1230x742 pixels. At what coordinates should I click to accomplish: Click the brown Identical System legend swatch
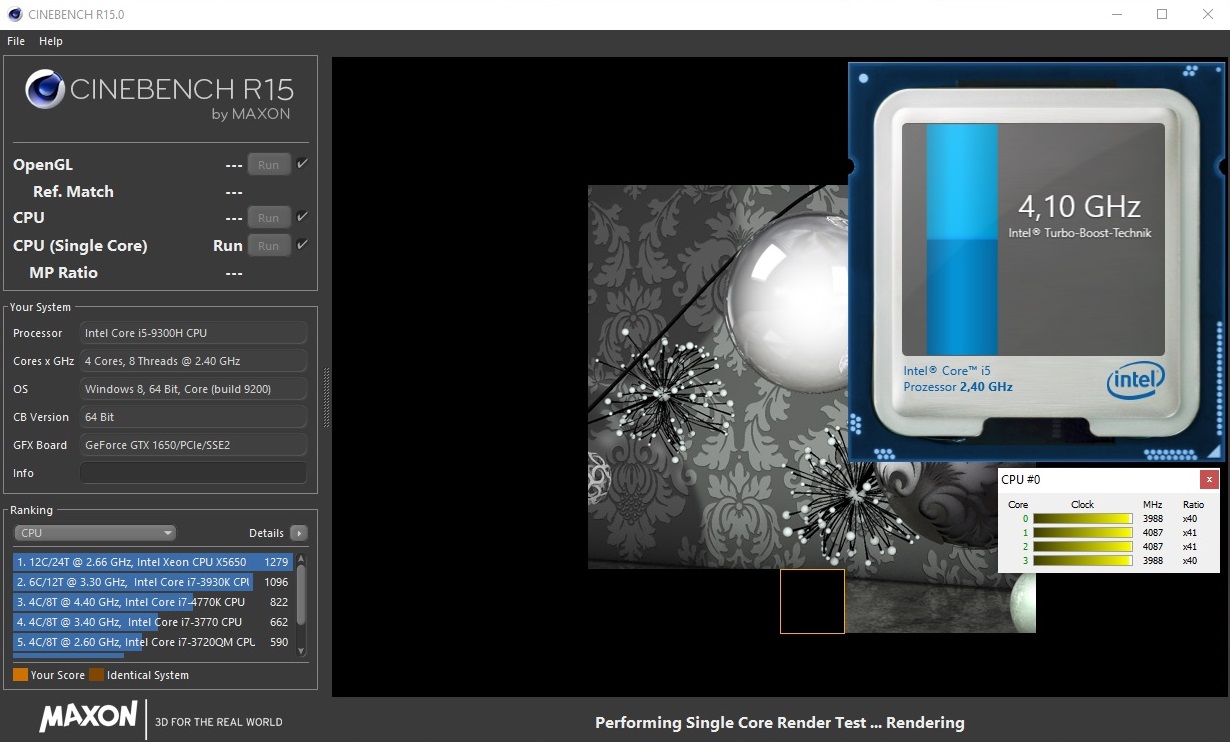click(x=96, y=675)
